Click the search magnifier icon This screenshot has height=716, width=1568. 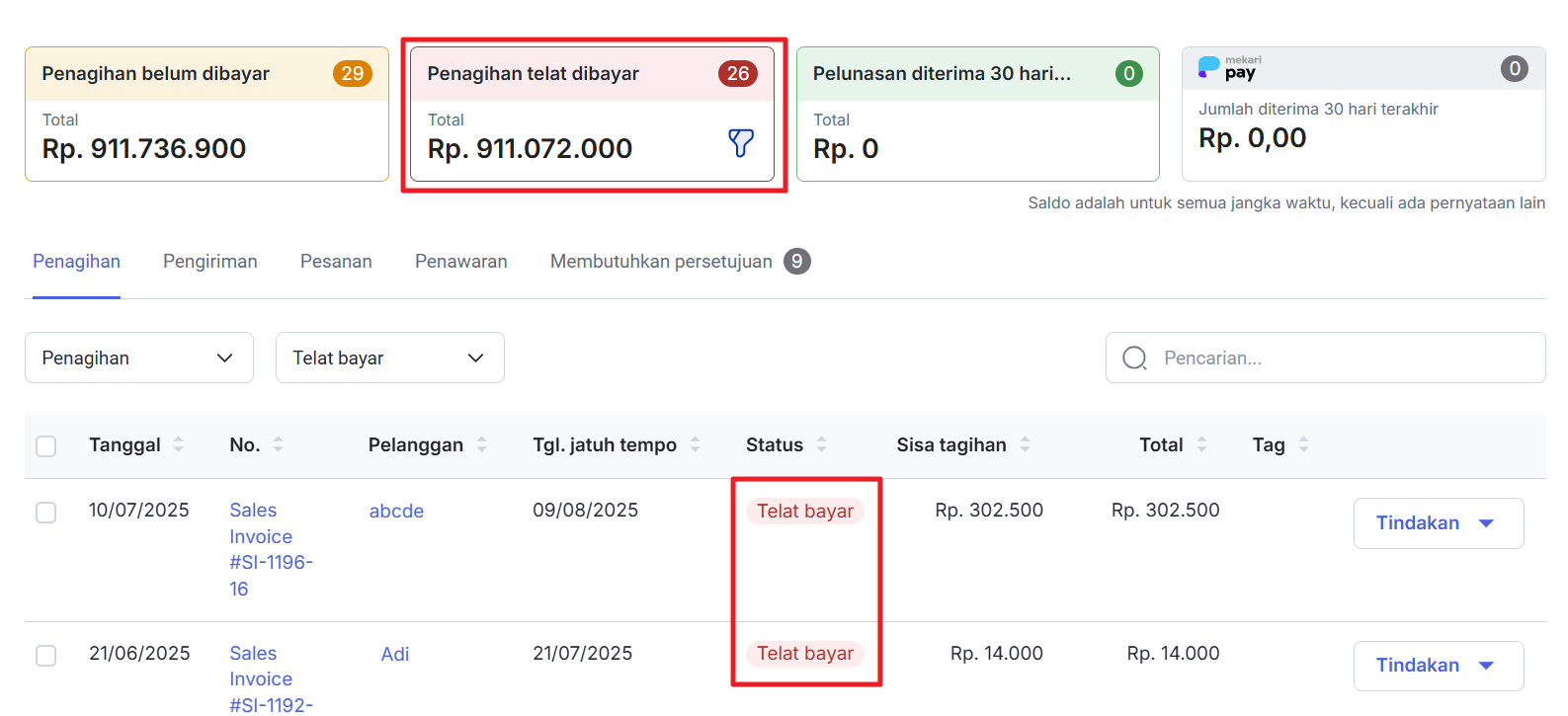pyautogui.click(x=1134, y=358)
